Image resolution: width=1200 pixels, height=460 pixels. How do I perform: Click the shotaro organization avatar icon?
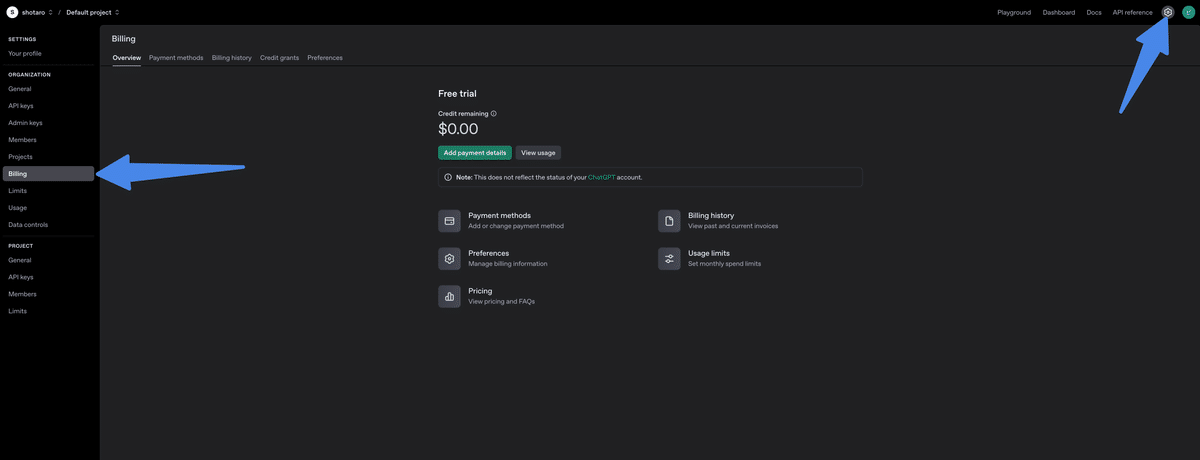(x=13, y=12)
